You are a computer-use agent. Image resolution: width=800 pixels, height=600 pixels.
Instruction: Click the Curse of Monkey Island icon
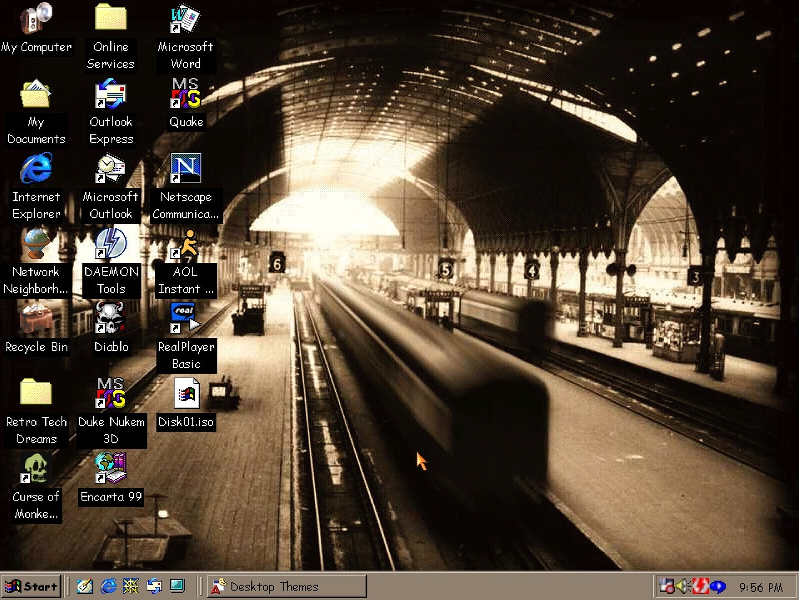pos(36,468)
